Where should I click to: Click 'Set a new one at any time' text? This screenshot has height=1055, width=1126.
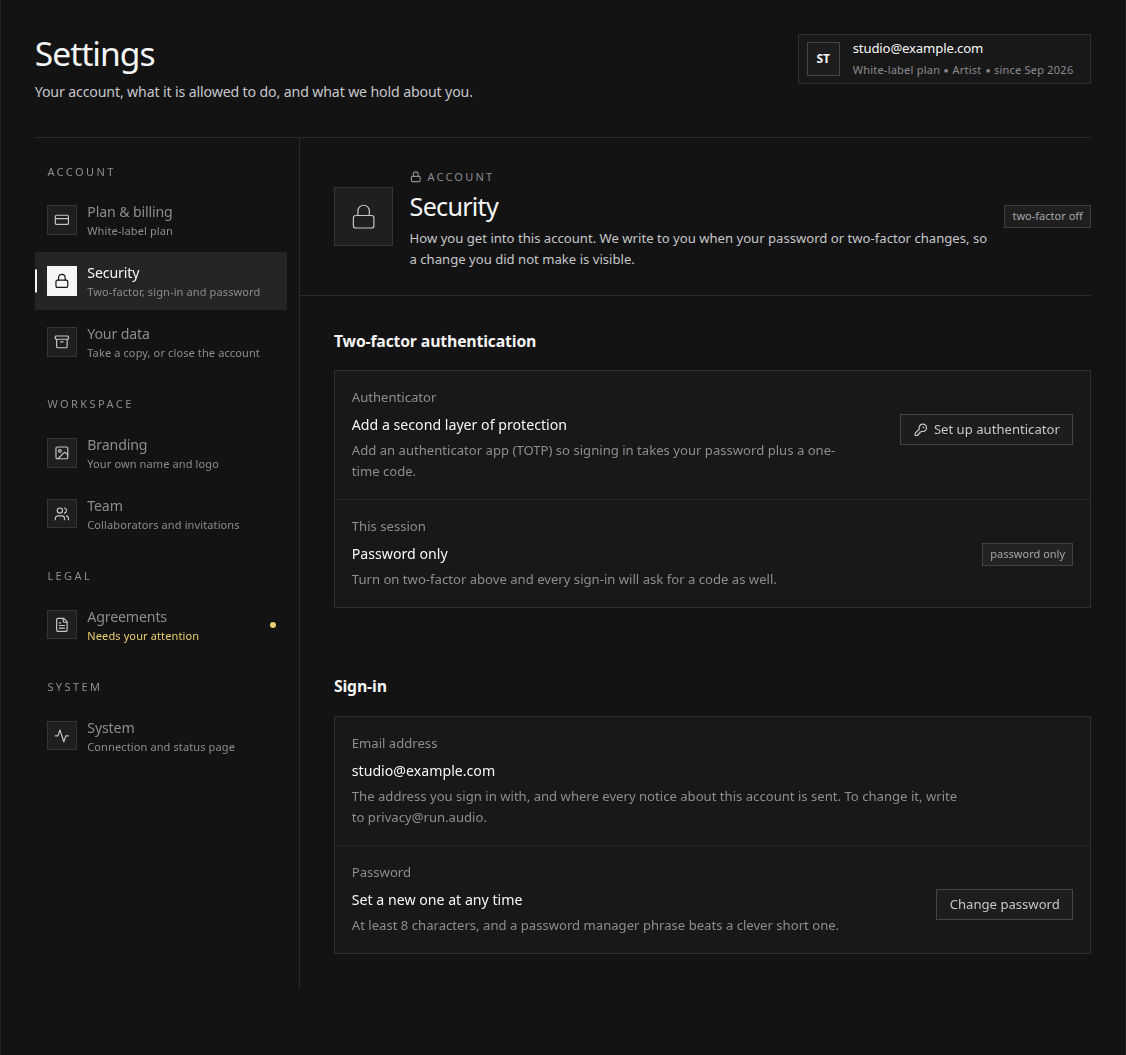tap(437, 900)
